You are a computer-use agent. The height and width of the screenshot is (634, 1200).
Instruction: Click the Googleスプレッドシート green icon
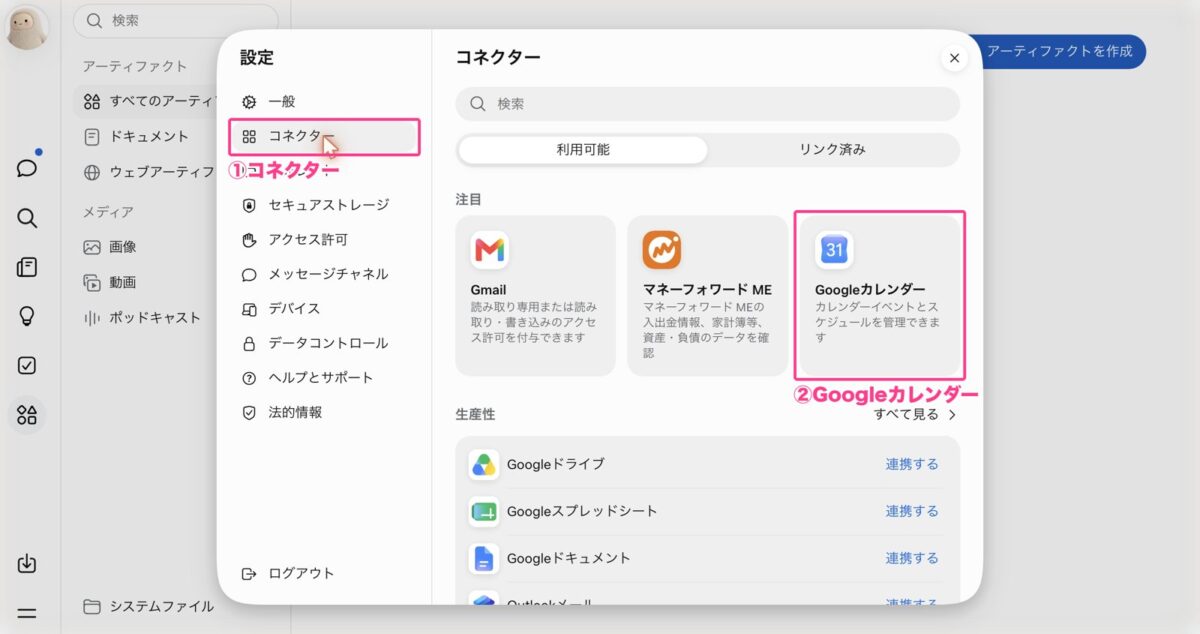[484, 511]
